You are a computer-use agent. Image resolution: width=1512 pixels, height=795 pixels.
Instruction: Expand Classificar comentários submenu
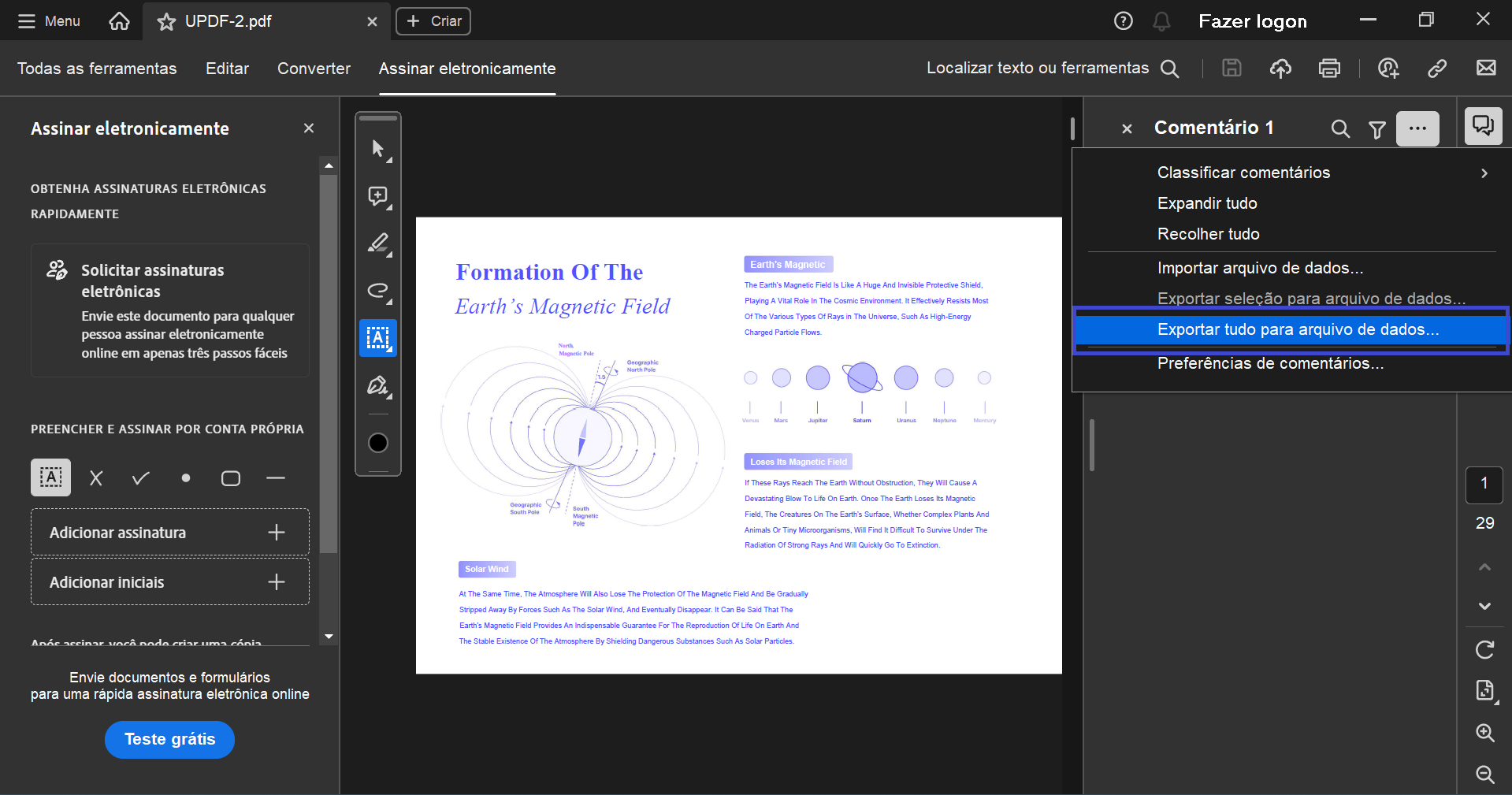pyautogui.click(x=1484, y=173)
